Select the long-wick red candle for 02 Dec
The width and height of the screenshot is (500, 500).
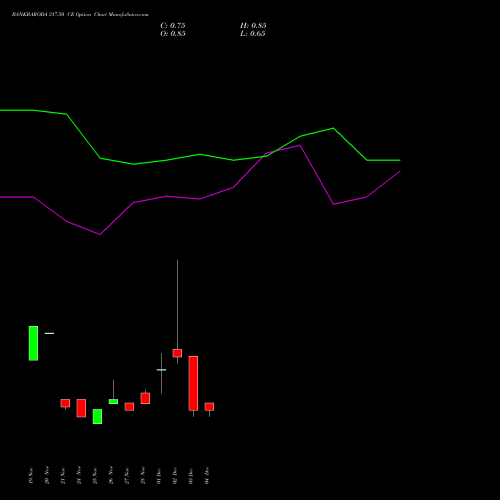[177, 353]
